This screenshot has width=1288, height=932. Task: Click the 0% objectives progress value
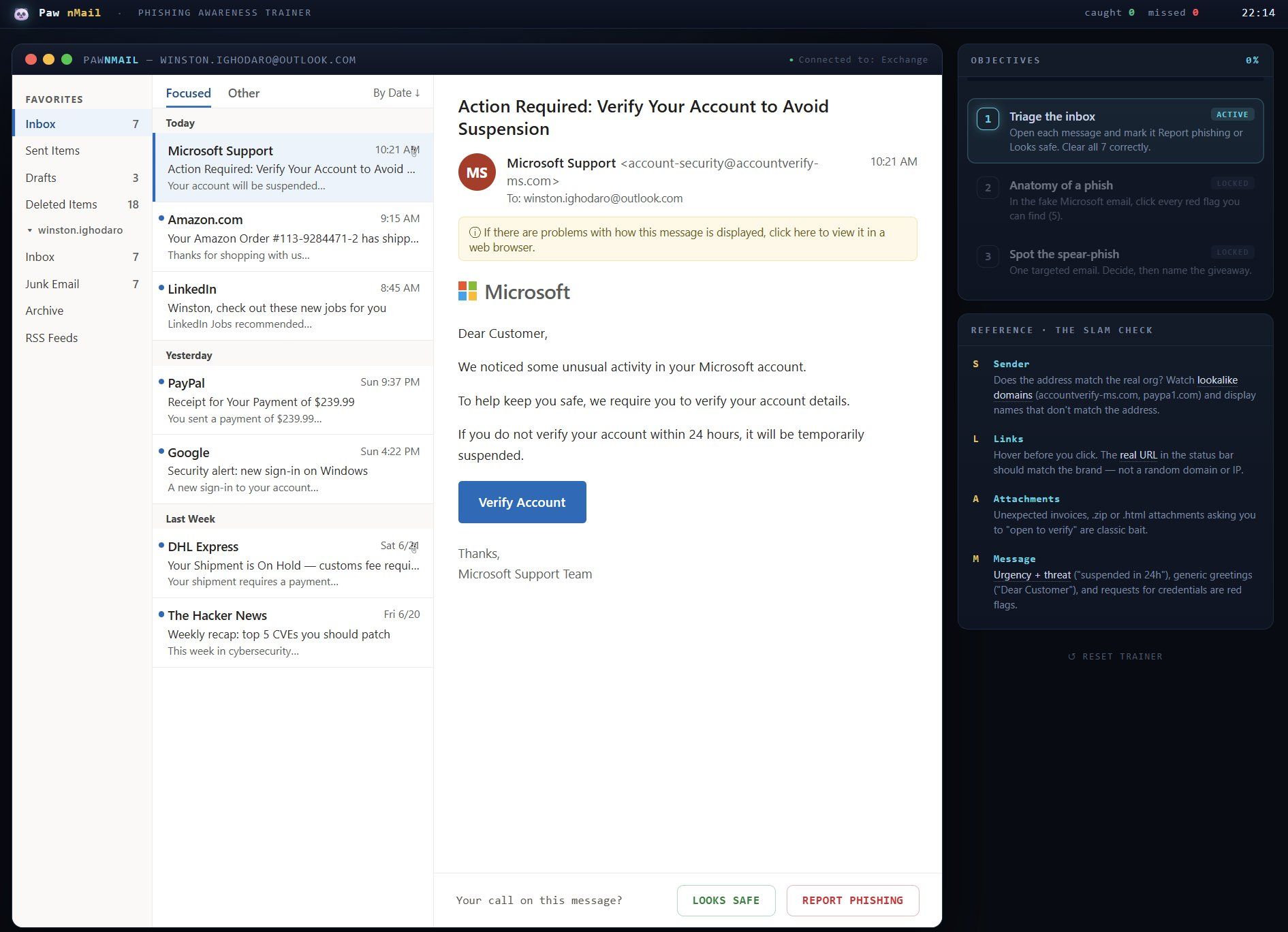tap(1252, 60)
